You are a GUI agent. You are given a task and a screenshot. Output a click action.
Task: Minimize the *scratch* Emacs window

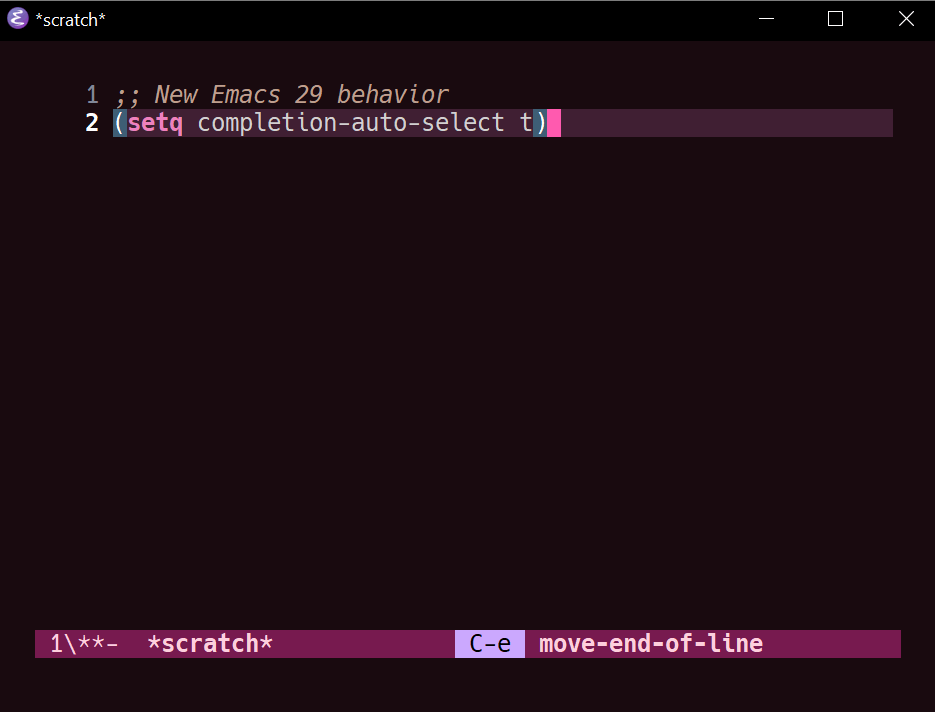click(766, 19)
